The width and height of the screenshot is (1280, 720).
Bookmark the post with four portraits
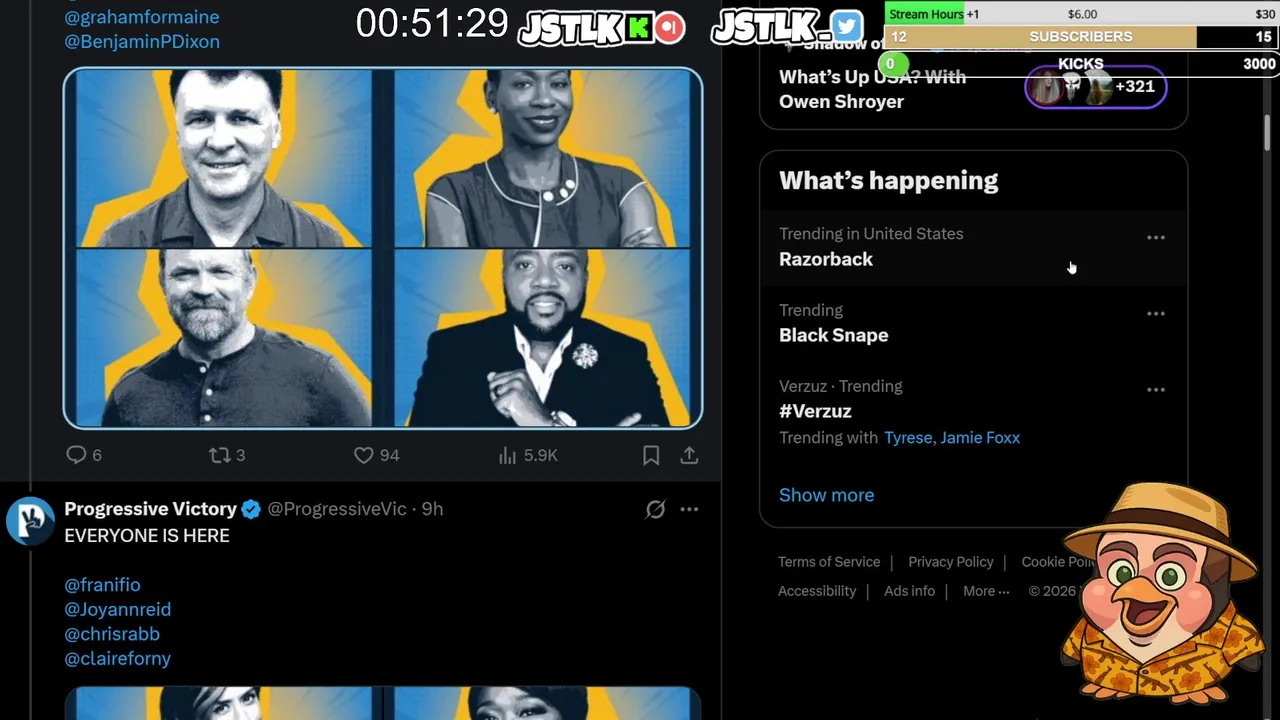[651, 455]
